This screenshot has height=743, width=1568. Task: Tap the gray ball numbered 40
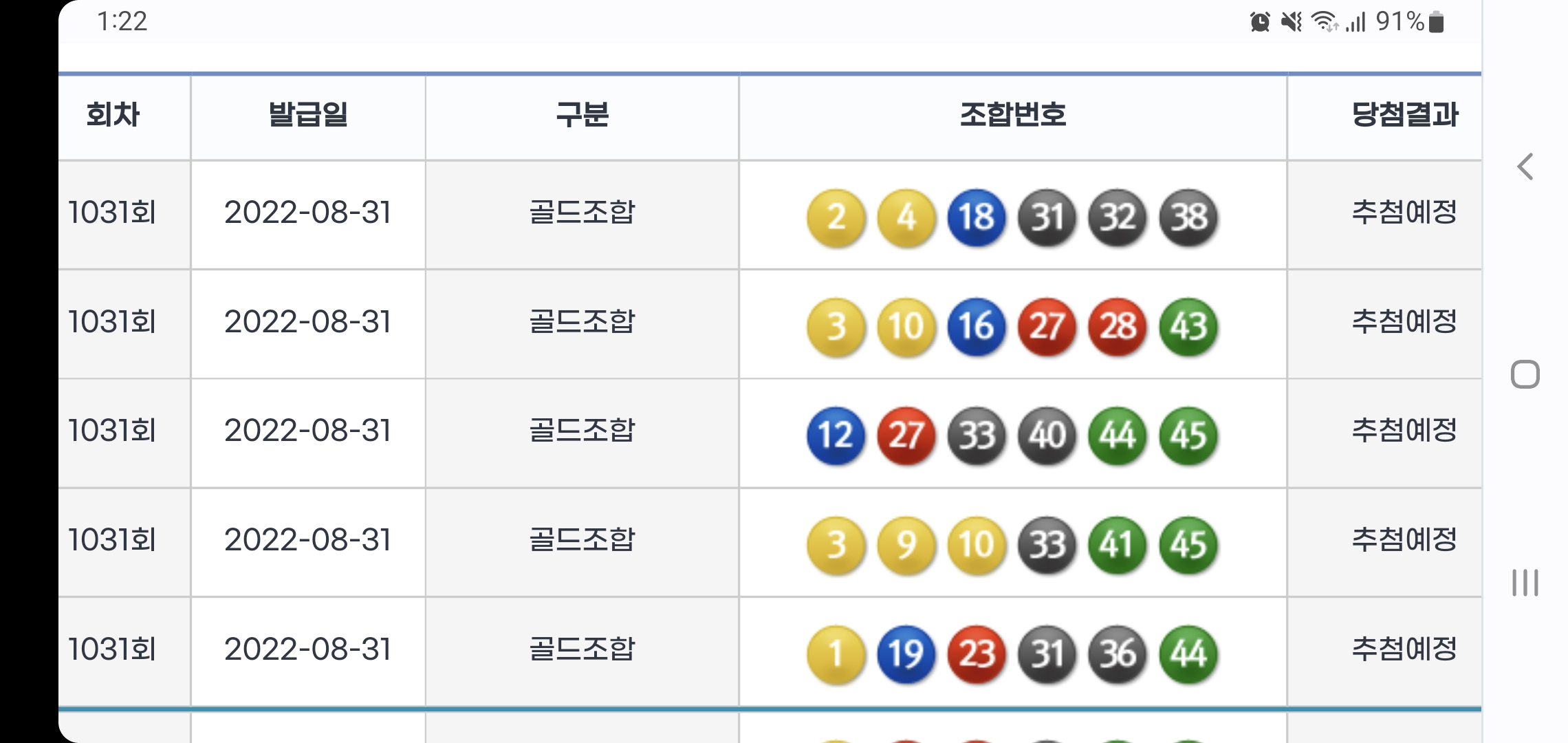coord(1047,435)
